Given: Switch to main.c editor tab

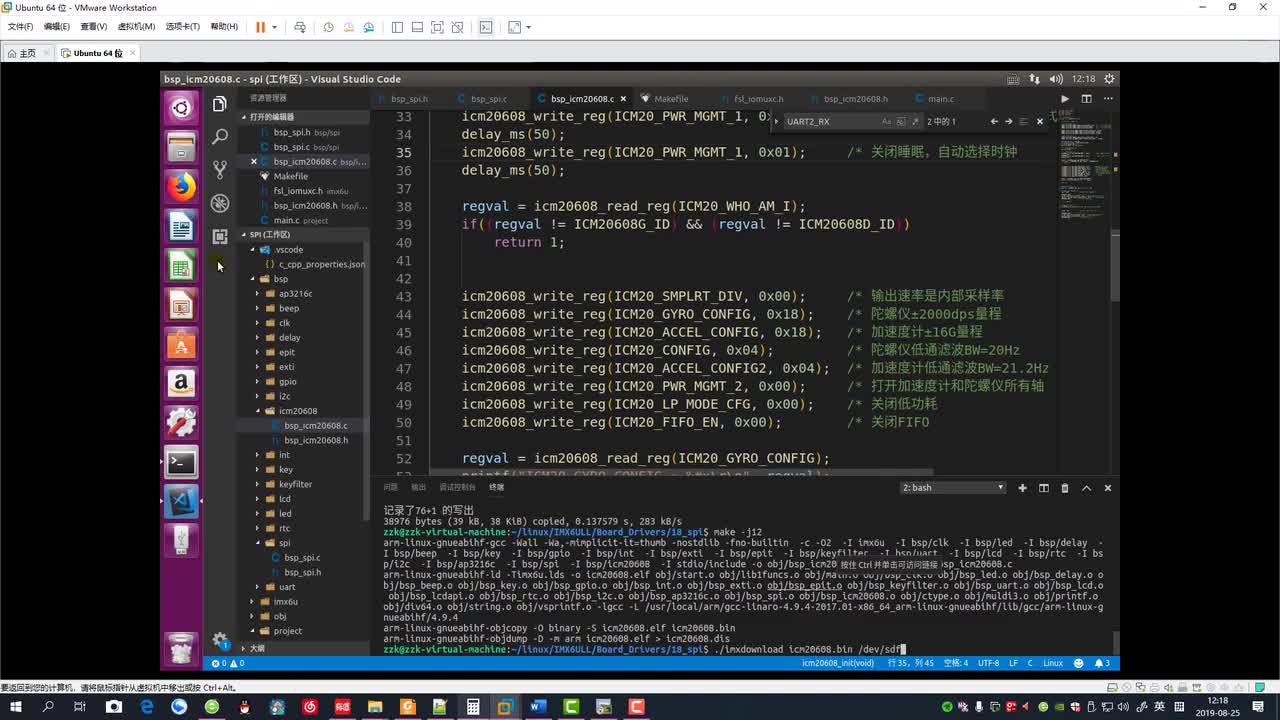Looking at the screenshot, I should click(x=940, y=99).
